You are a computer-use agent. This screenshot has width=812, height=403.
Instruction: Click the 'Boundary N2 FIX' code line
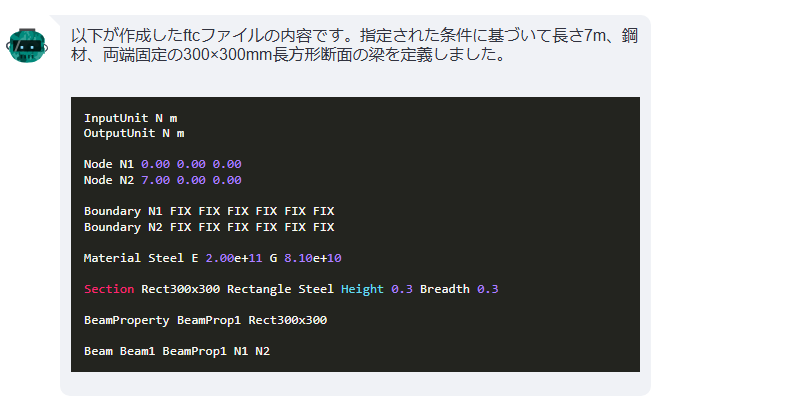(x=209, y=227)
